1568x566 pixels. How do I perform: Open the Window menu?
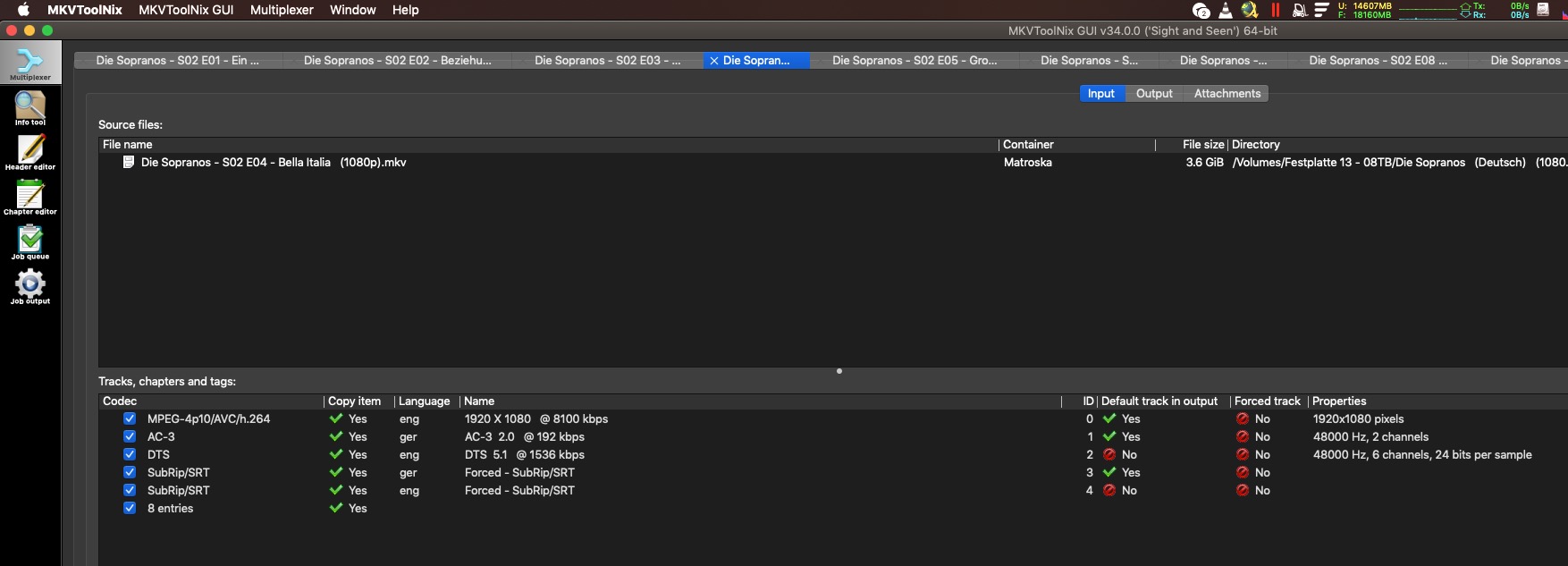352,10
